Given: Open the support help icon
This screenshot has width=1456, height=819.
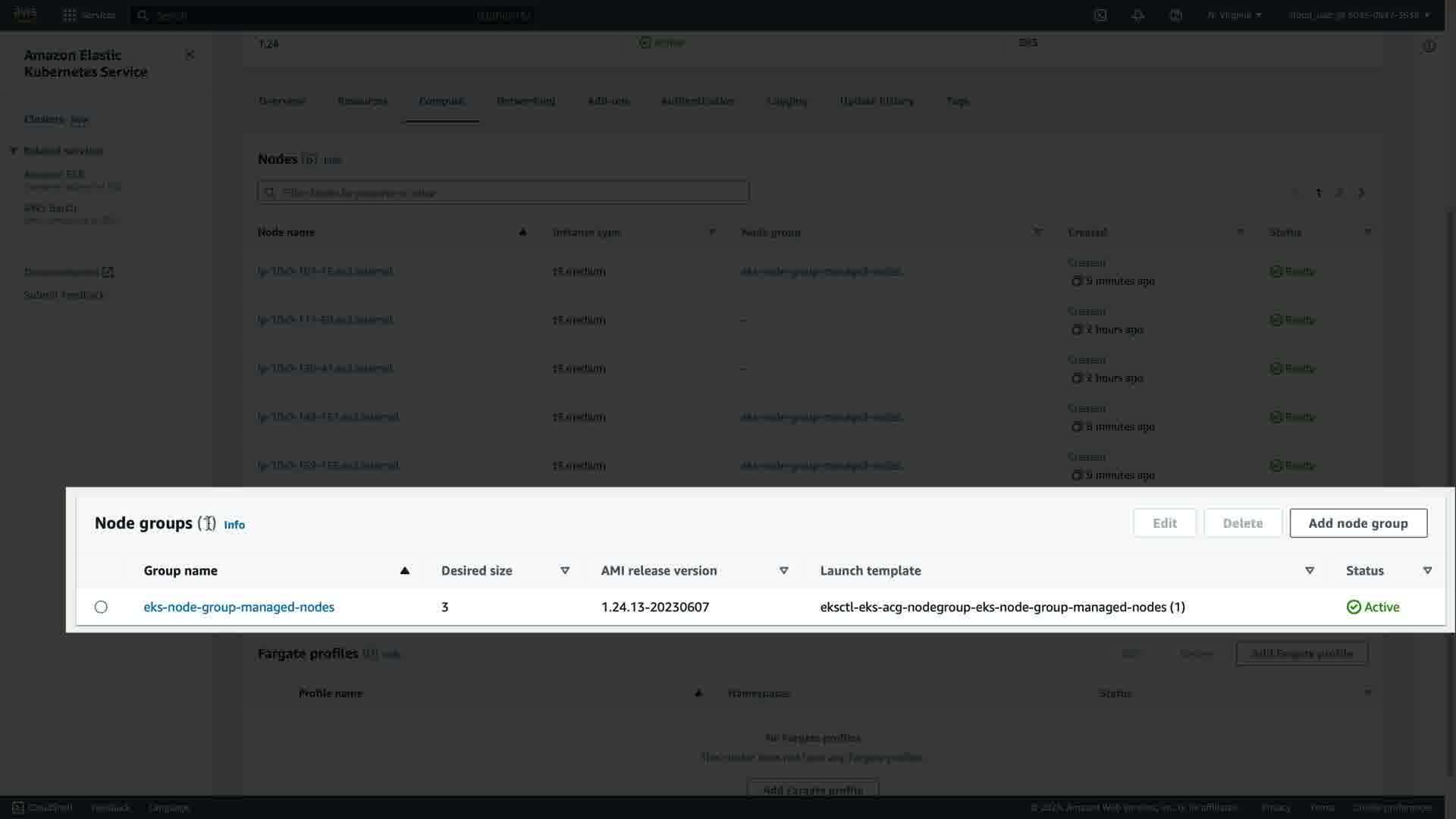Looking at the screenshot, I should click(1175, 15).
